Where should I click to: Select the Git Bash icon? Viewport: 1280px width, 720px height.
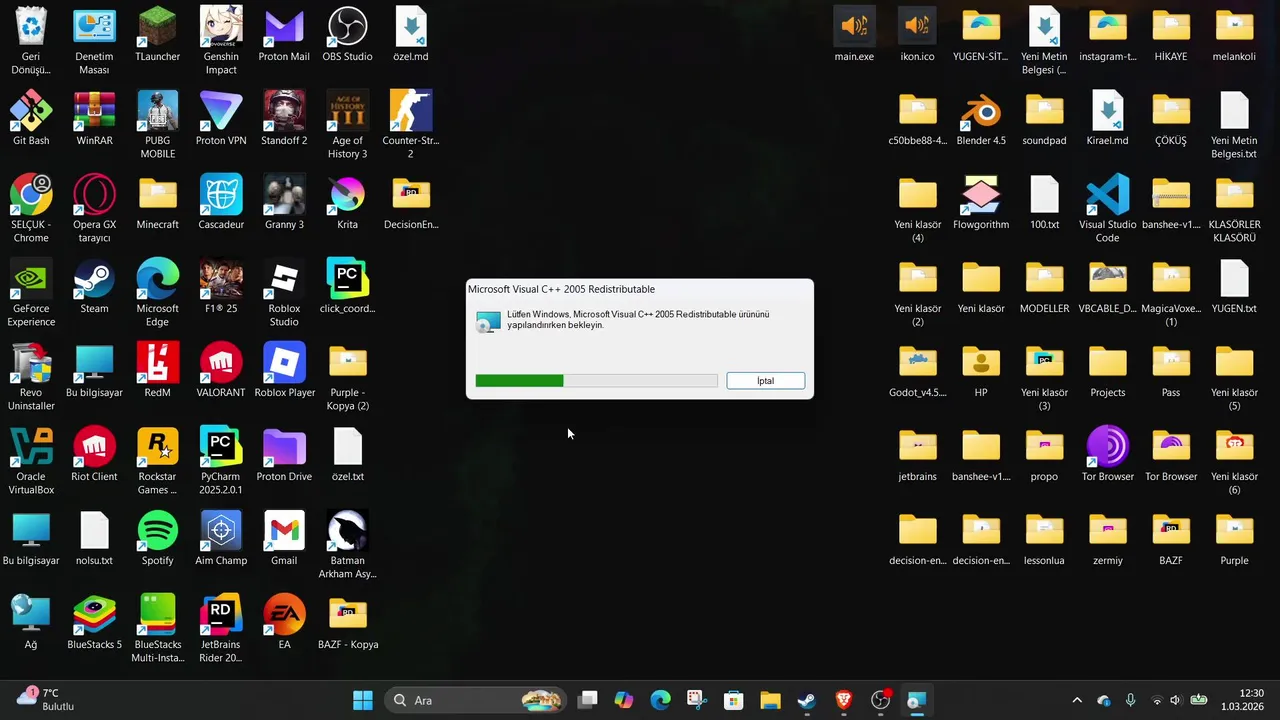pos(31,118)
